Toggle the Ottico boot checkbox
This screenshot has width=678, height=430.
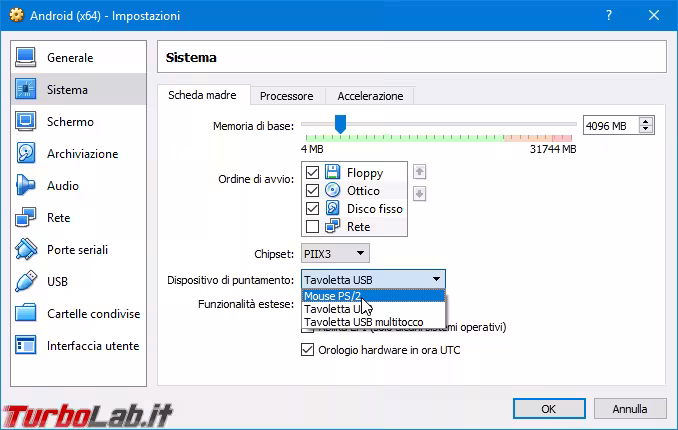tap(312, 191)
